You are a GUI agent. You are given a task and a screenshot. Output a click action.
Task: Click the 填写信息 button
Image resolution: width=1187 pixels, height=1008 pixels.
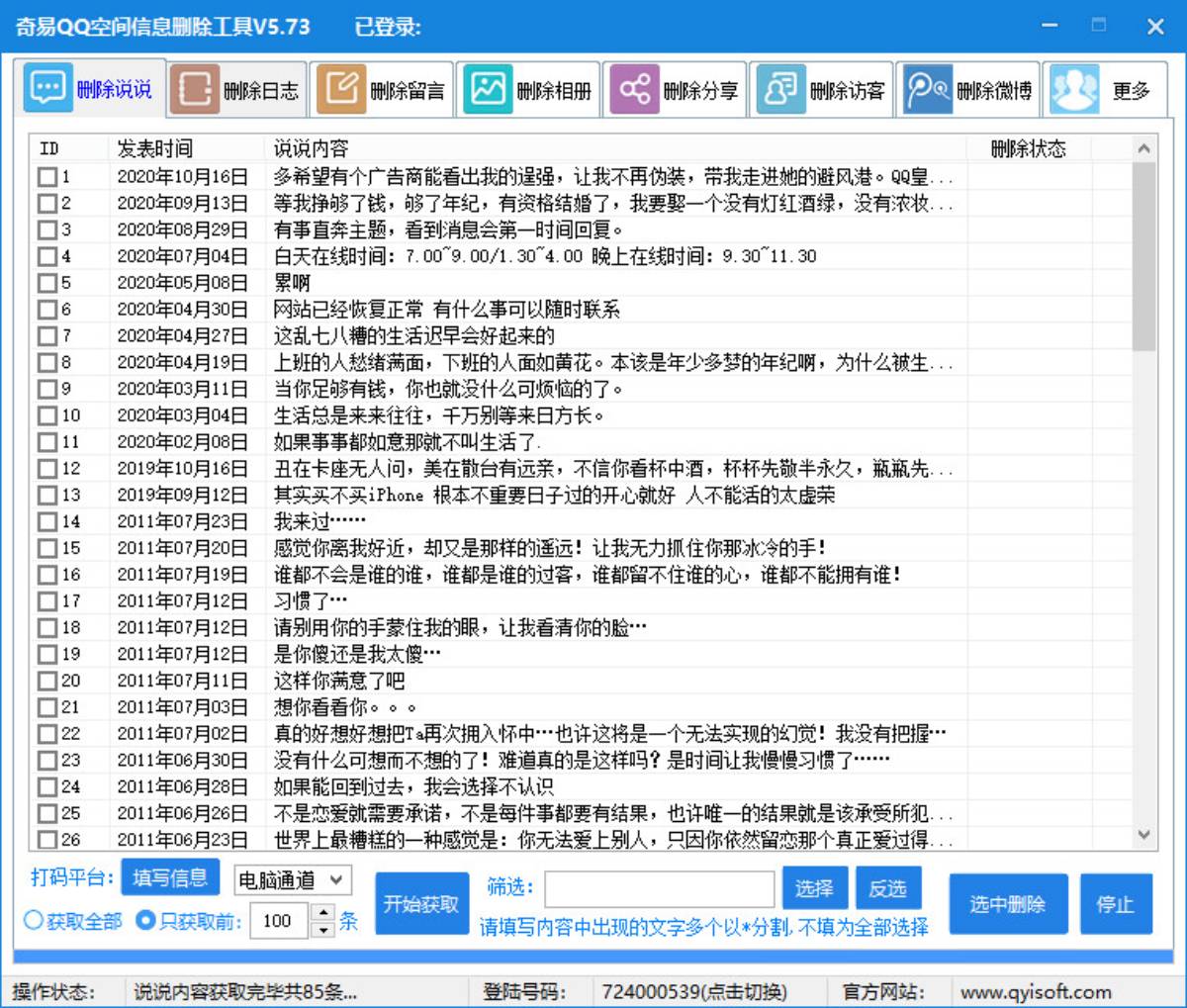click(x=170, y=876)
